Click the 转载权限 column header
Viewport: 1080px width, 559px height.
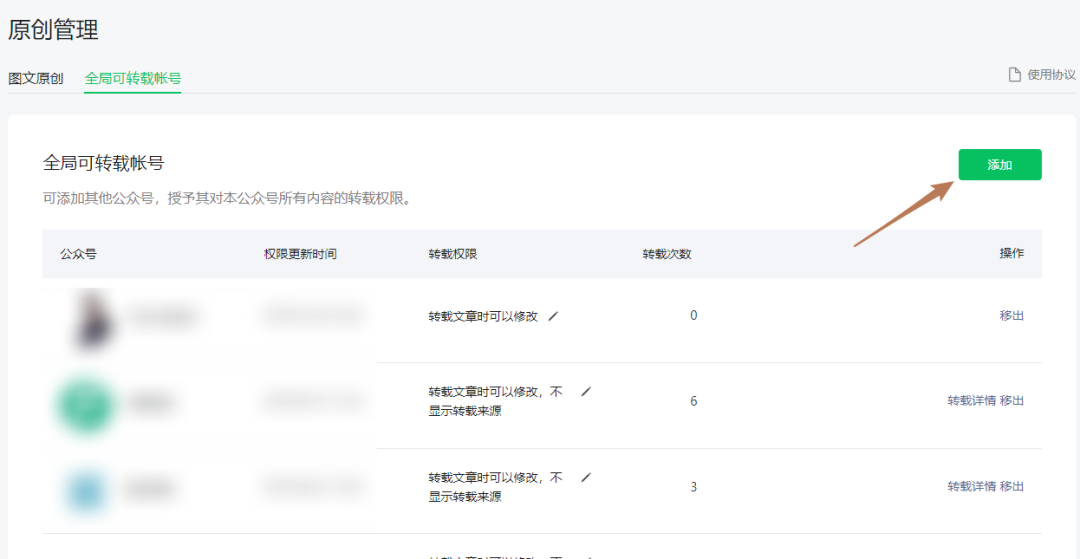(453, 254)
